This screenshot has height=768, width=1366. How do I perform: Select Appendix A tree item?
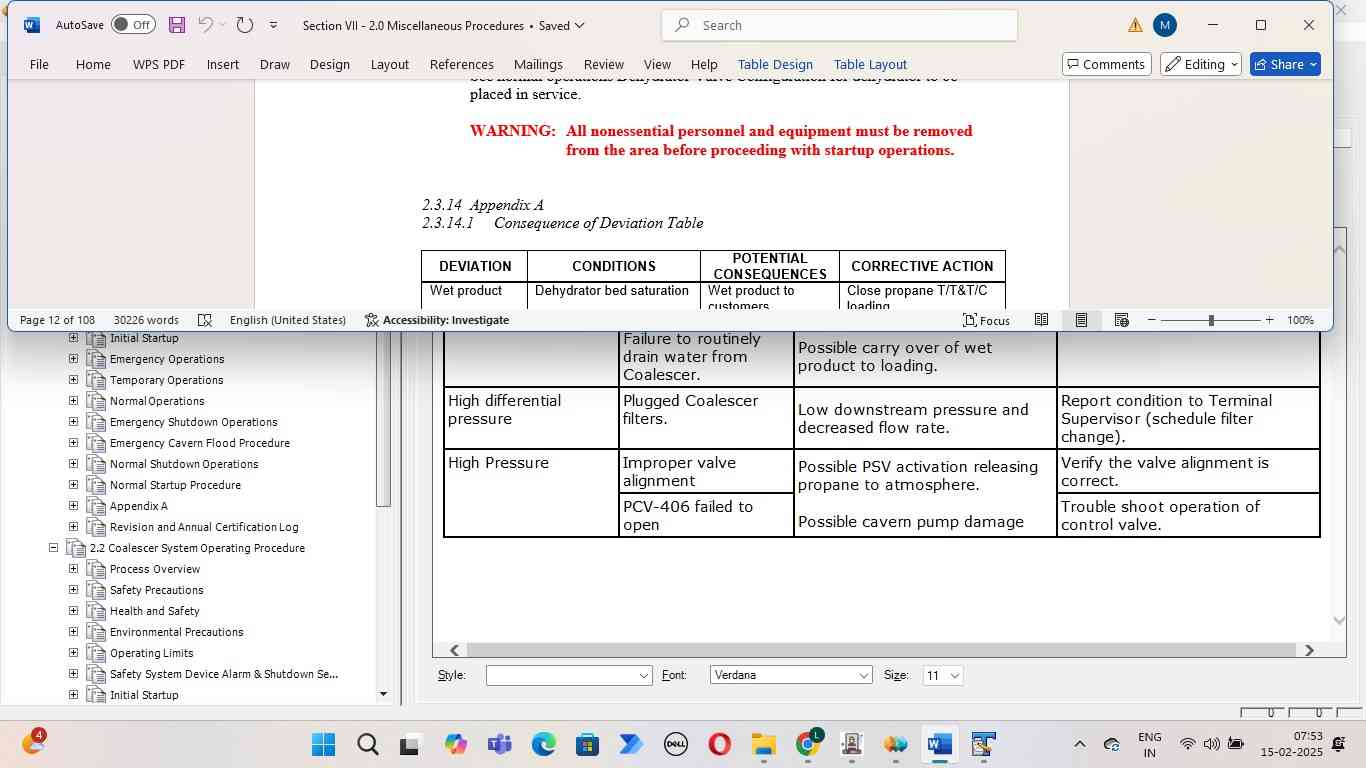[x=138, y=506]
